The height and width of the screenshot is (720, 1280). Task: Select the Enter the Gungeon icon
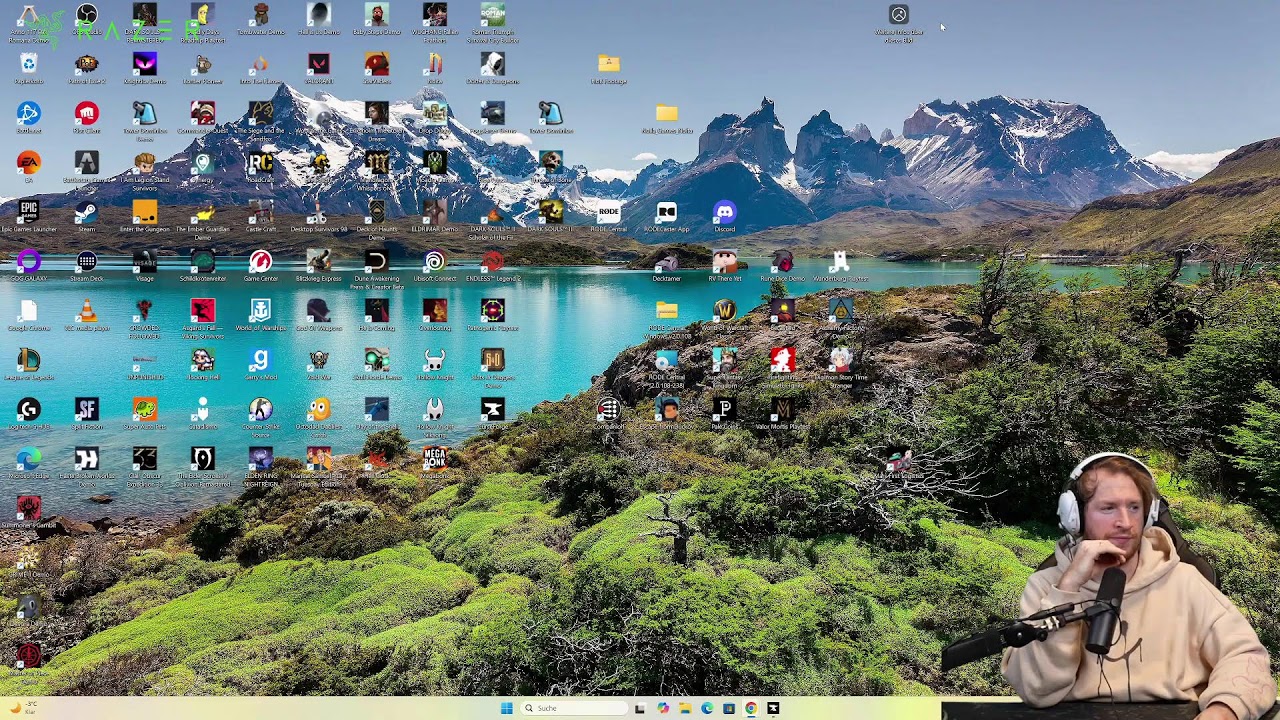coord(145,211)
